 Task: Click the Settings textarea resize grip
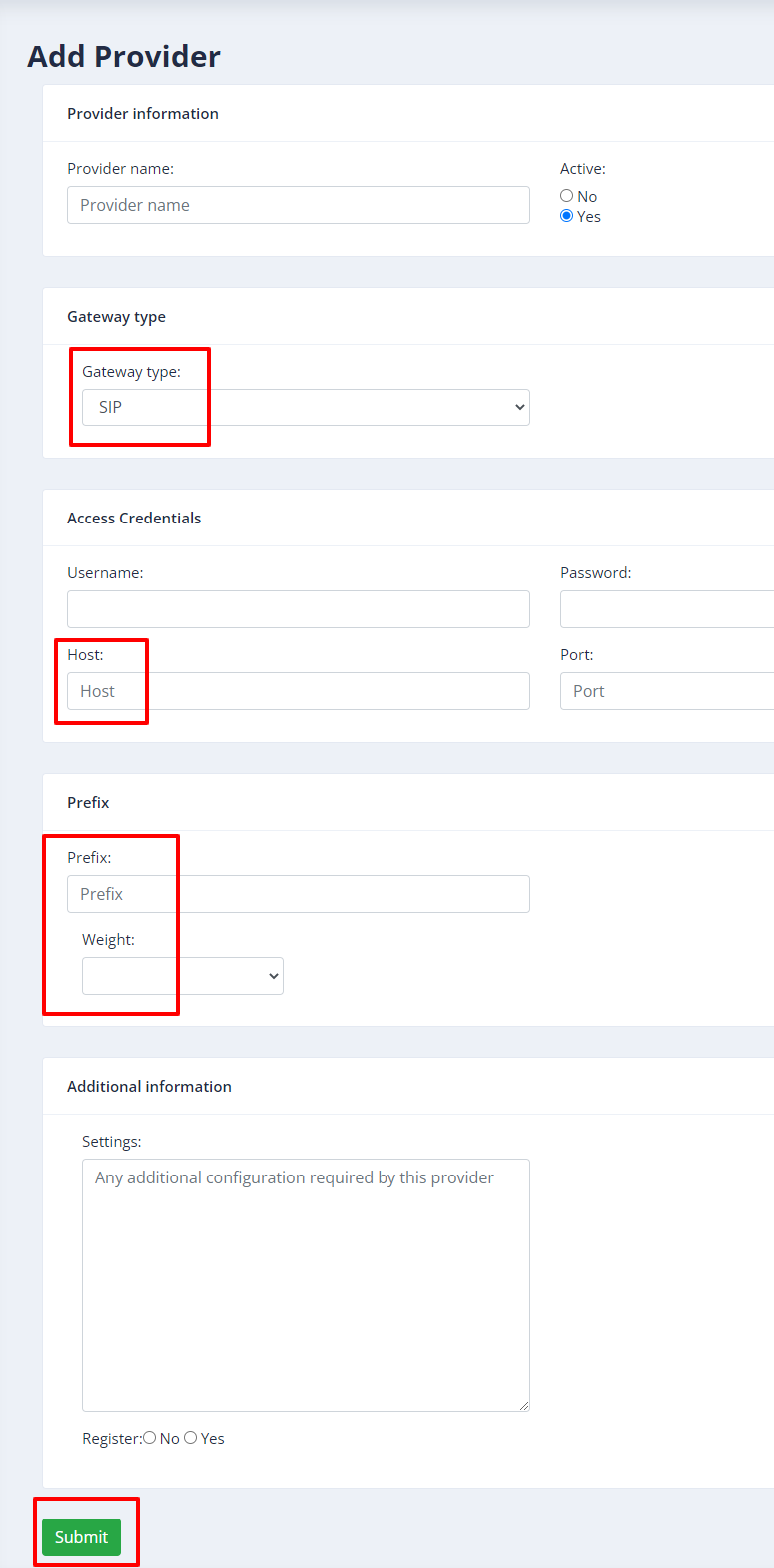click(523, 1405)
